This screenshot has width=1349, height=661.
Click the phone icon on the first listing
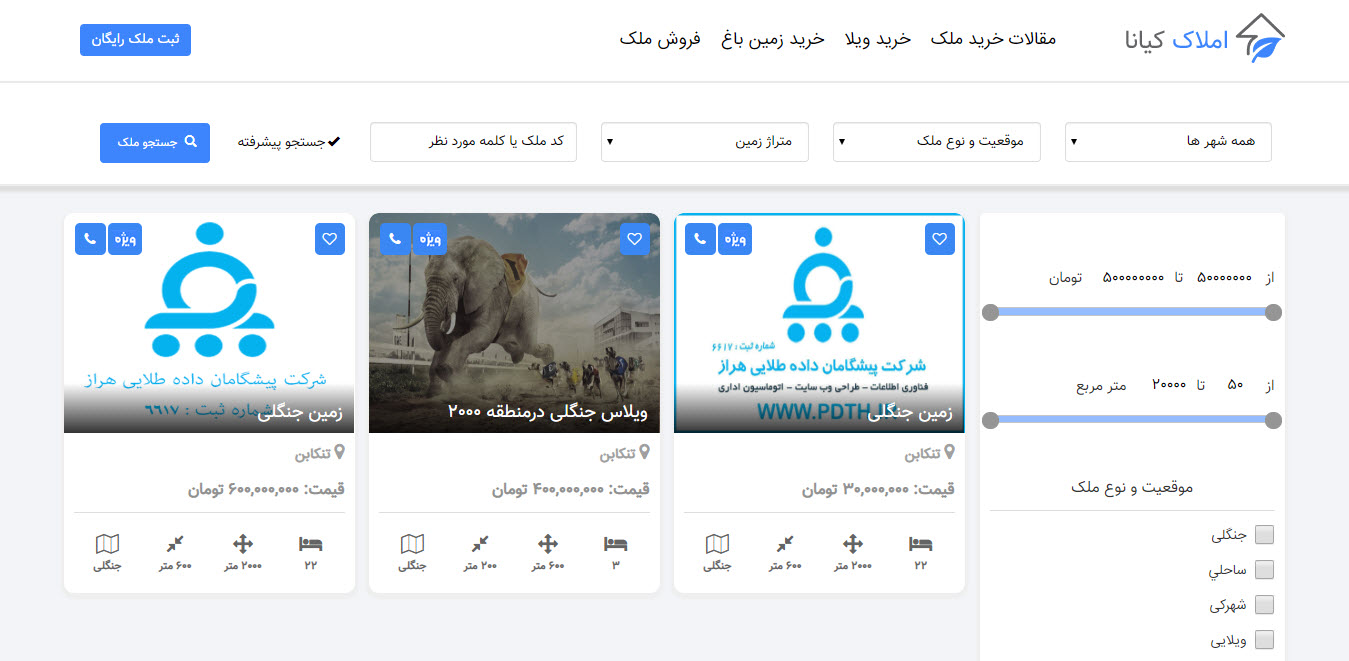pyautogui.click(x=90, y=238)
